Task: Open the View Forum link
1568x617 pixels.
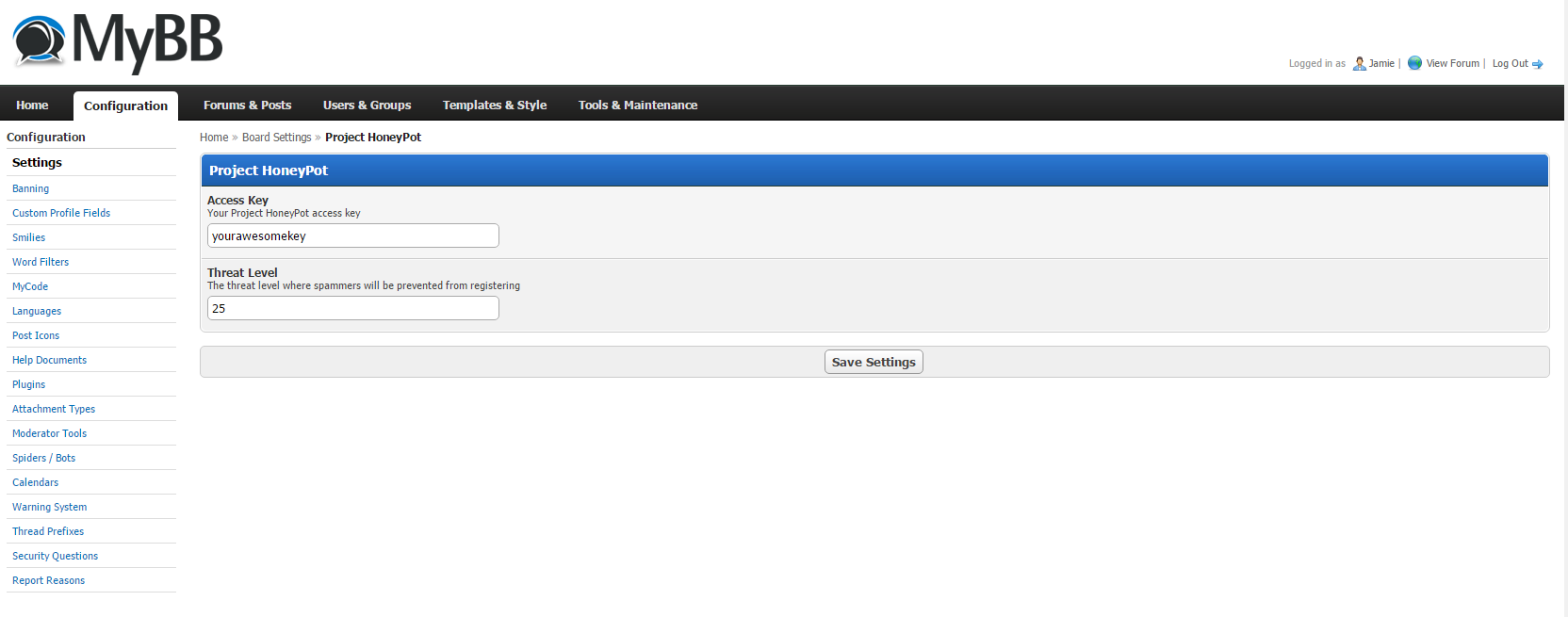Action: [1452, 63]
